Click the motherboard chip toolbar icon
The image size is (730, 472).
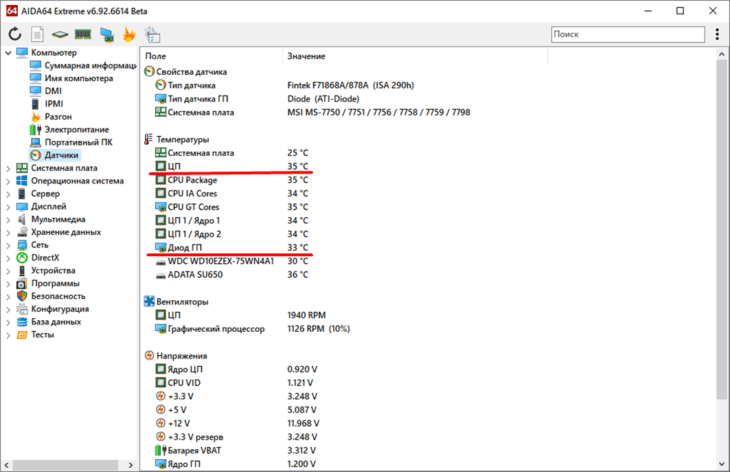click(60, 34)
